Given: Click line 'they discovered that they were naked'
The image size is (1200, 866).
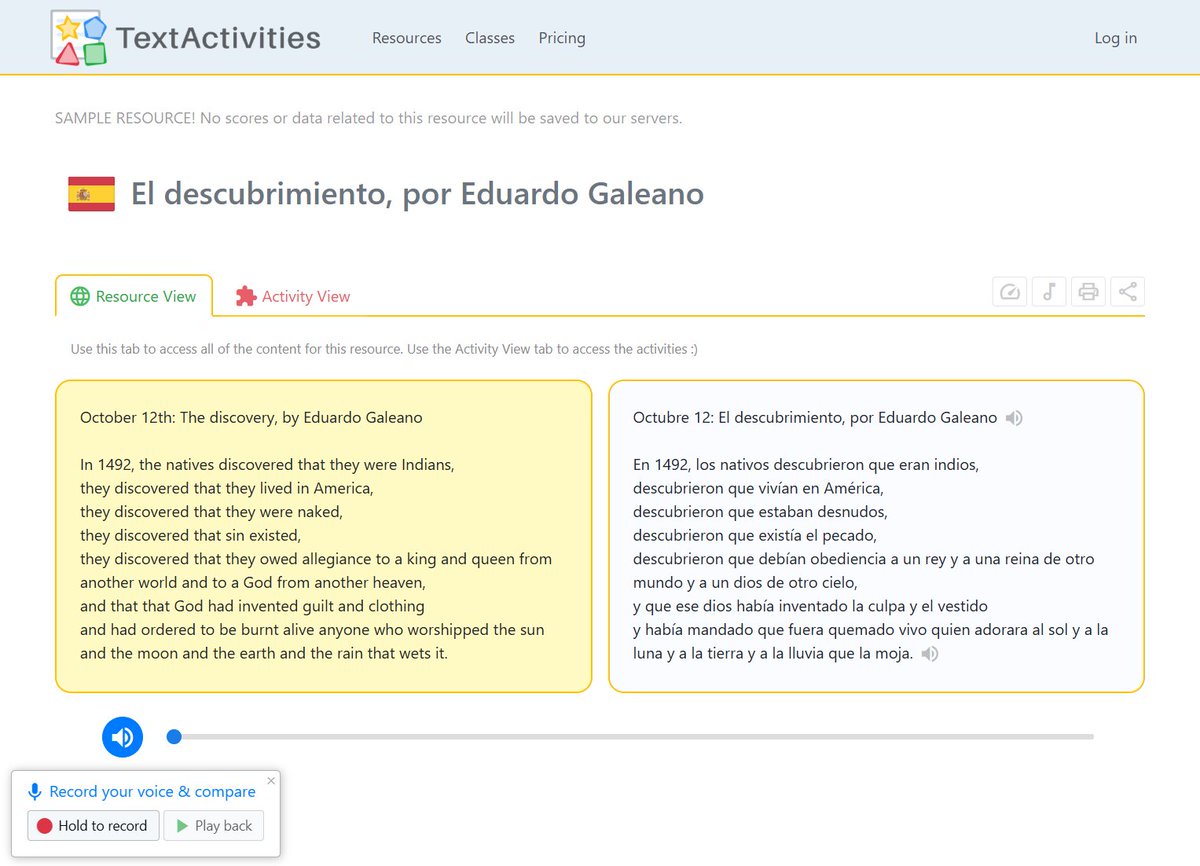Looking at the screenshot, I should point(211,512).
